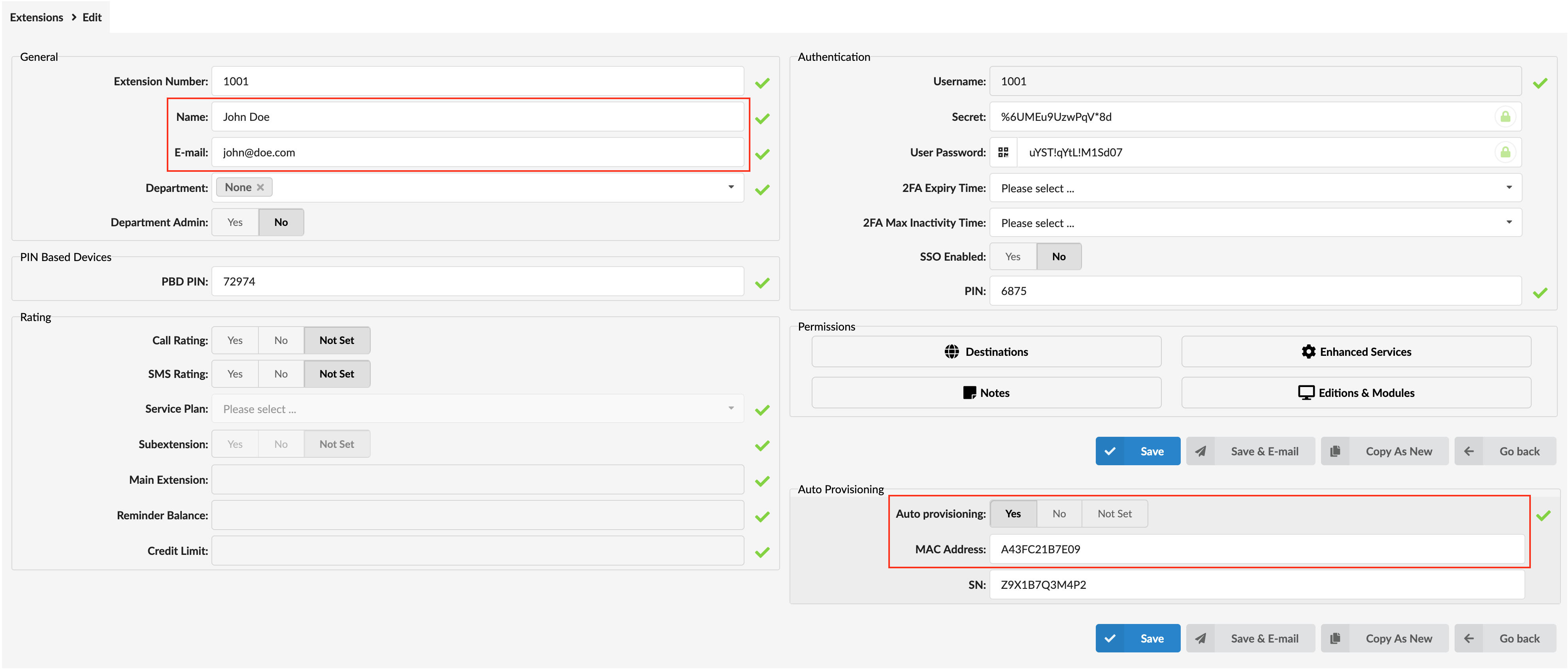Set Call Rating to Yes

pyautogui.click(x=235, y=340)
